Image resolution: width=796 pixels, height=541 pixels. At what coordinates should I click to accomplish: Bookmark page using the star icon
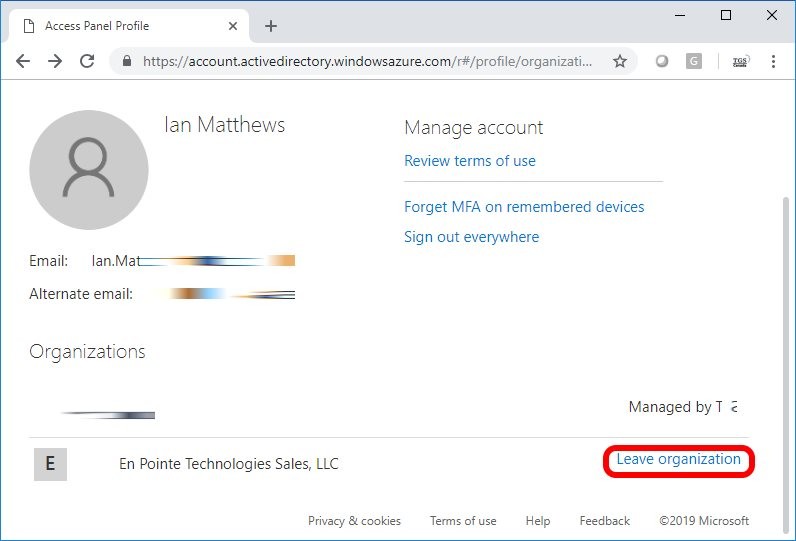[620, 61]
